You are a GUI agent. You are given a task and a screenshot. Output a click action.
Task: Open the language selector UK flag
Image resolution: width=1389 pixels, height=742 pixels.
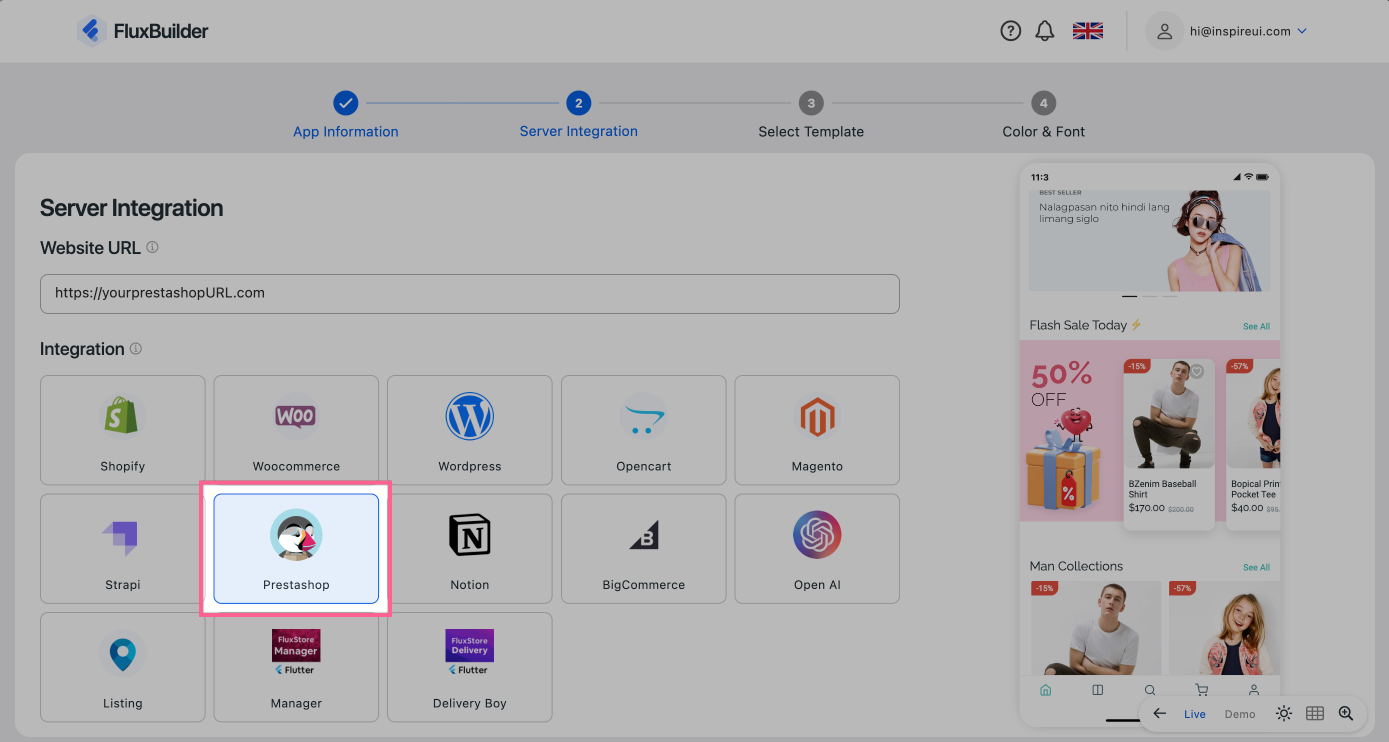coord(1087,31)
